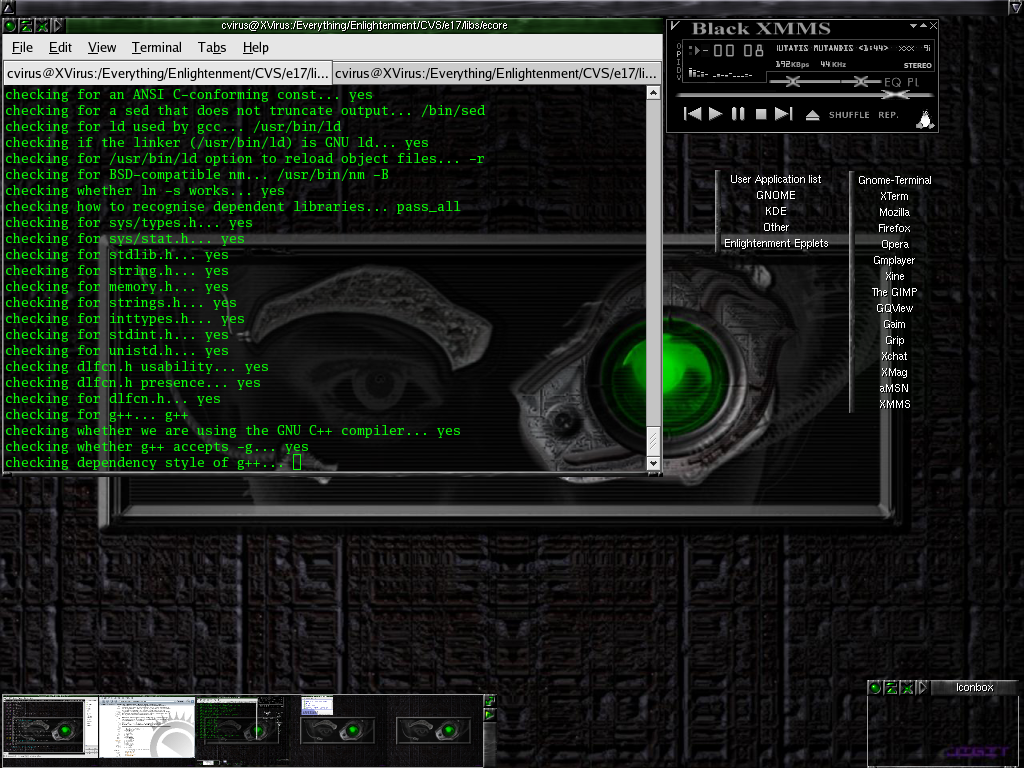Open the Terminal menu in the menu bar

point(156,47)
